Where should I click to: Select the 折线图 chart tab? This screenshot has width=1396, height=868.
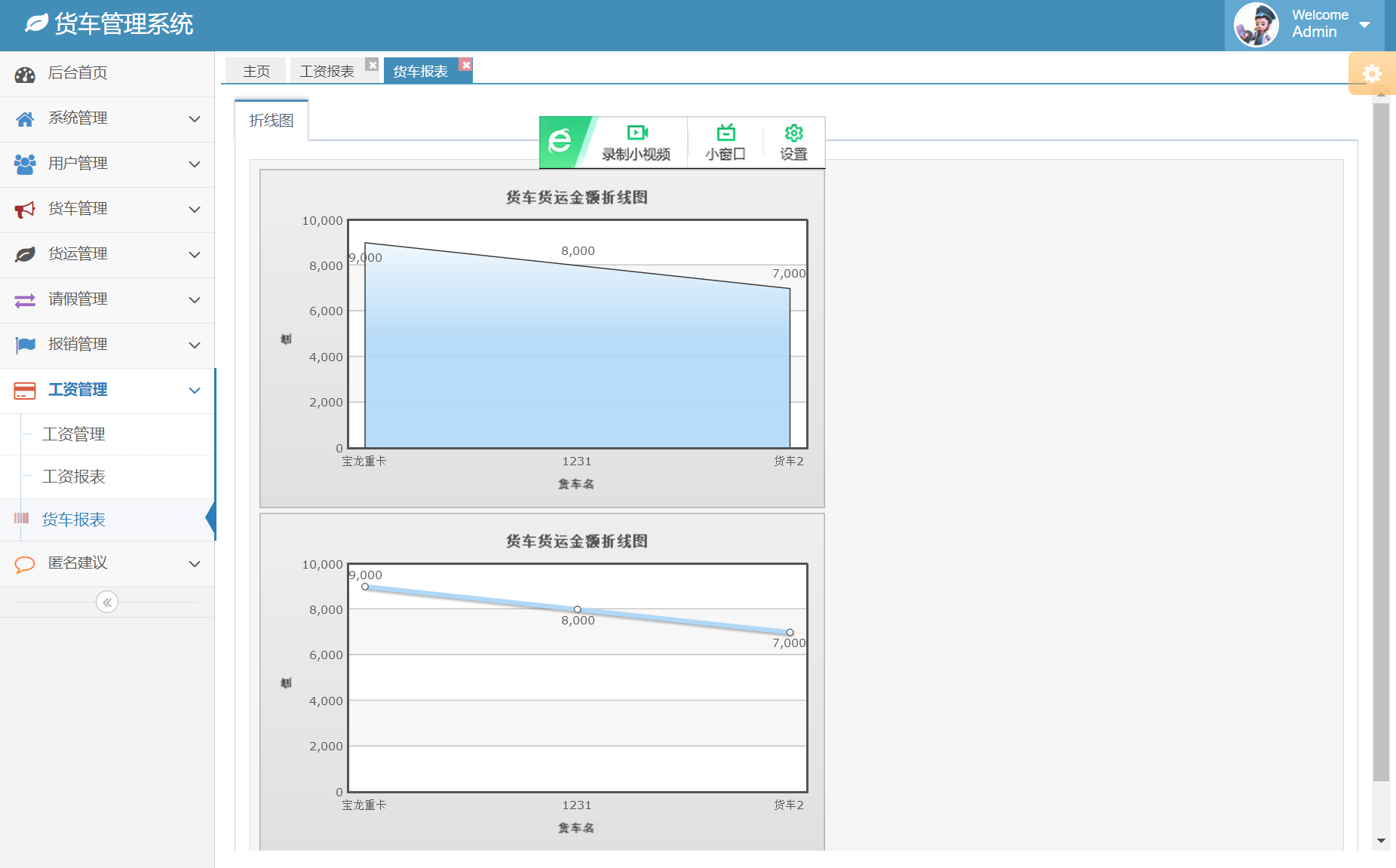[272, 121]
